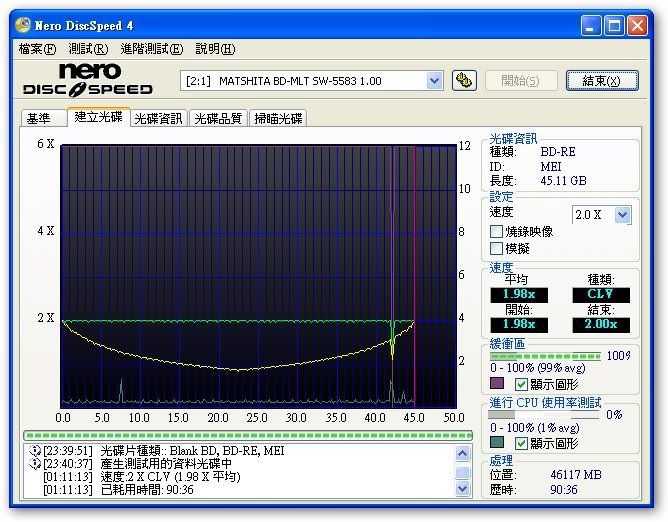Viewport: 668px width, 522px height.
Task: Click the Nero DiscSpeed title bar icon
Action: tap(23, 25)
